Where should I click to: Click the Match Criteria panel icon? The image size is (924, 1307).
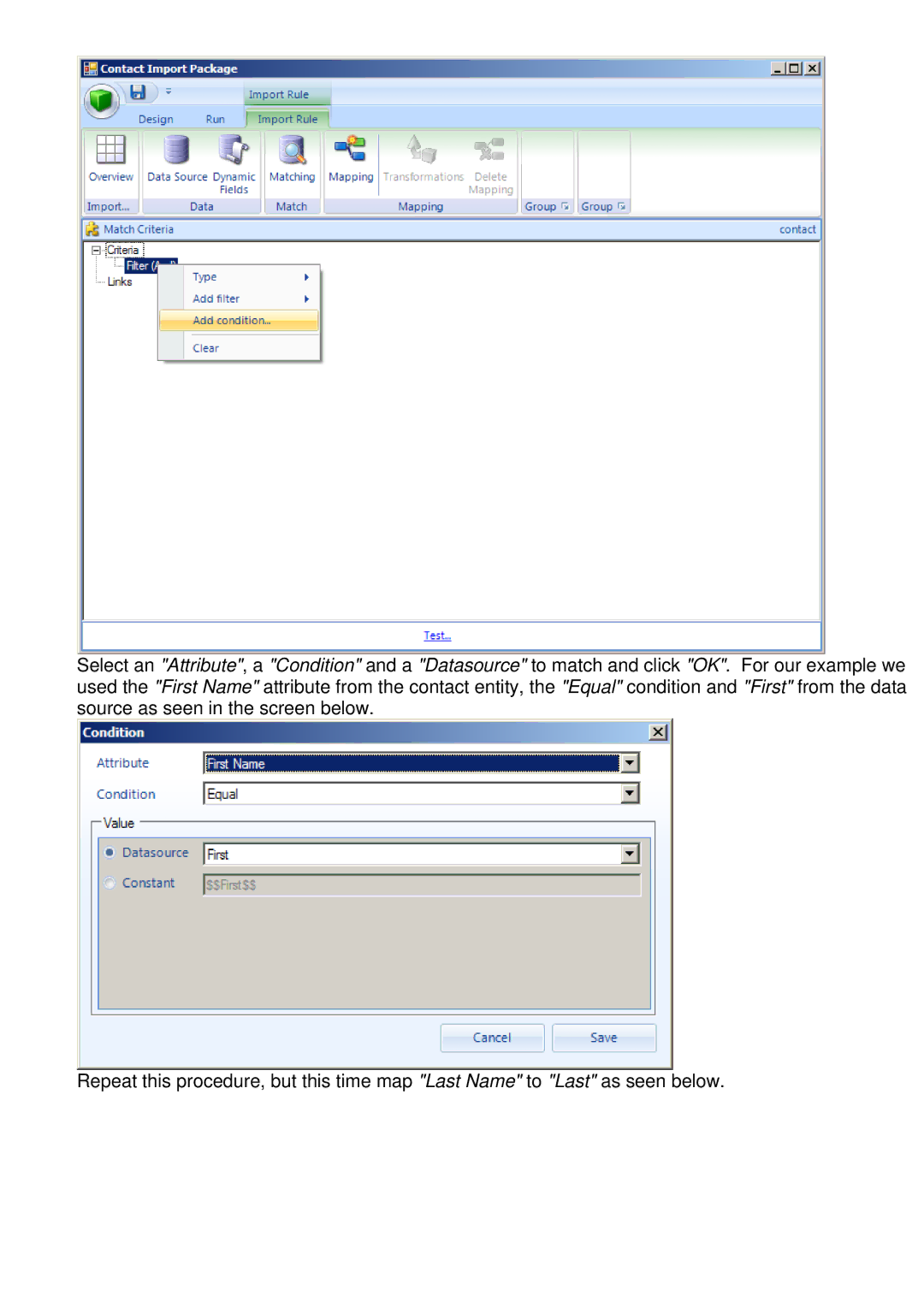[92, 229]
